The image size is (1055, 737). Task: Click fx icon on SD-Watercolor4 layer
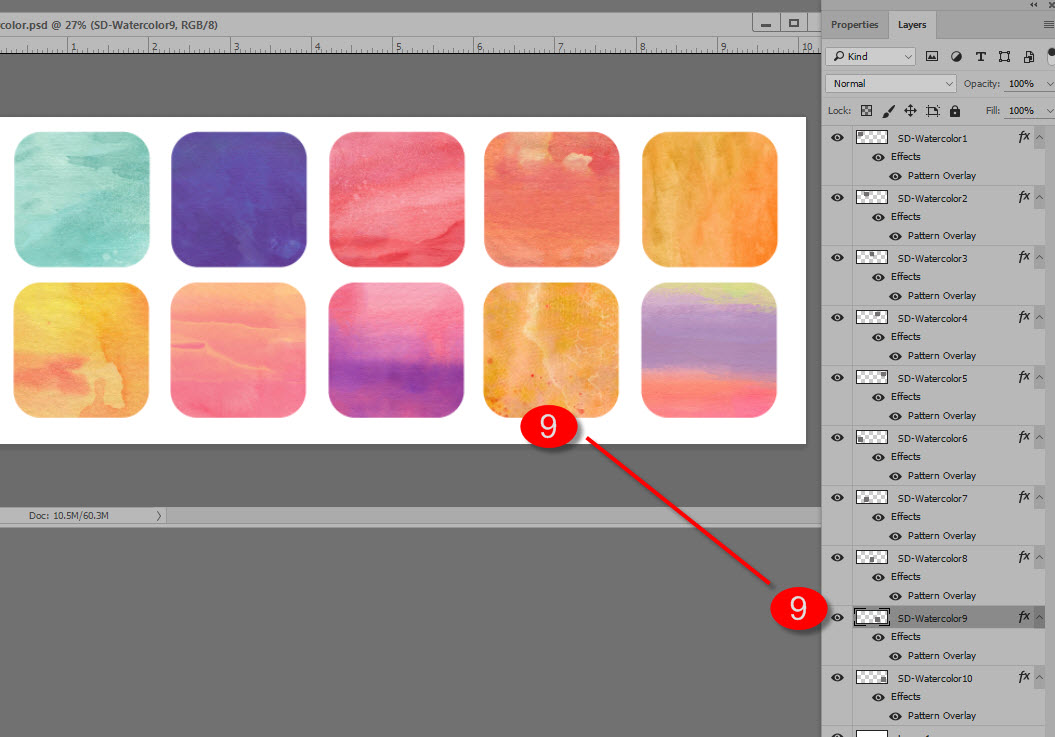click(1024, 316)
